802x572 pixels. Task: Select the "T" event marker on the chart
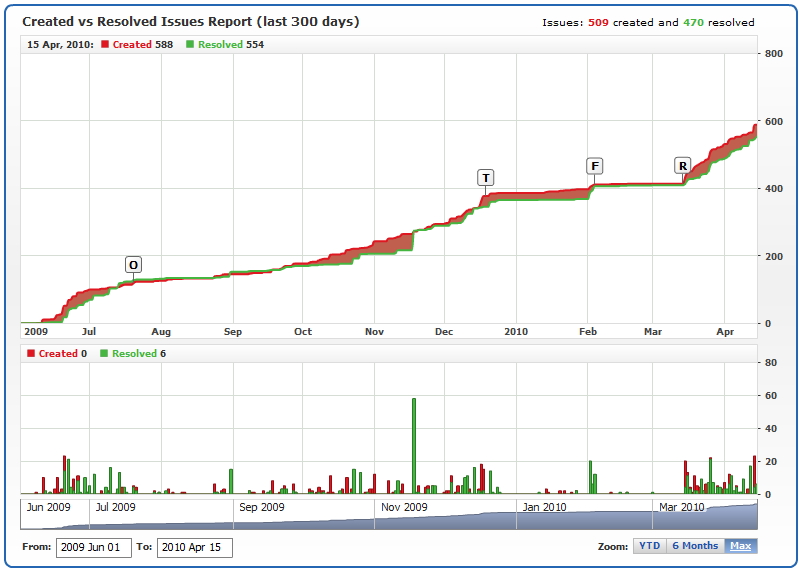pos(486,178)
